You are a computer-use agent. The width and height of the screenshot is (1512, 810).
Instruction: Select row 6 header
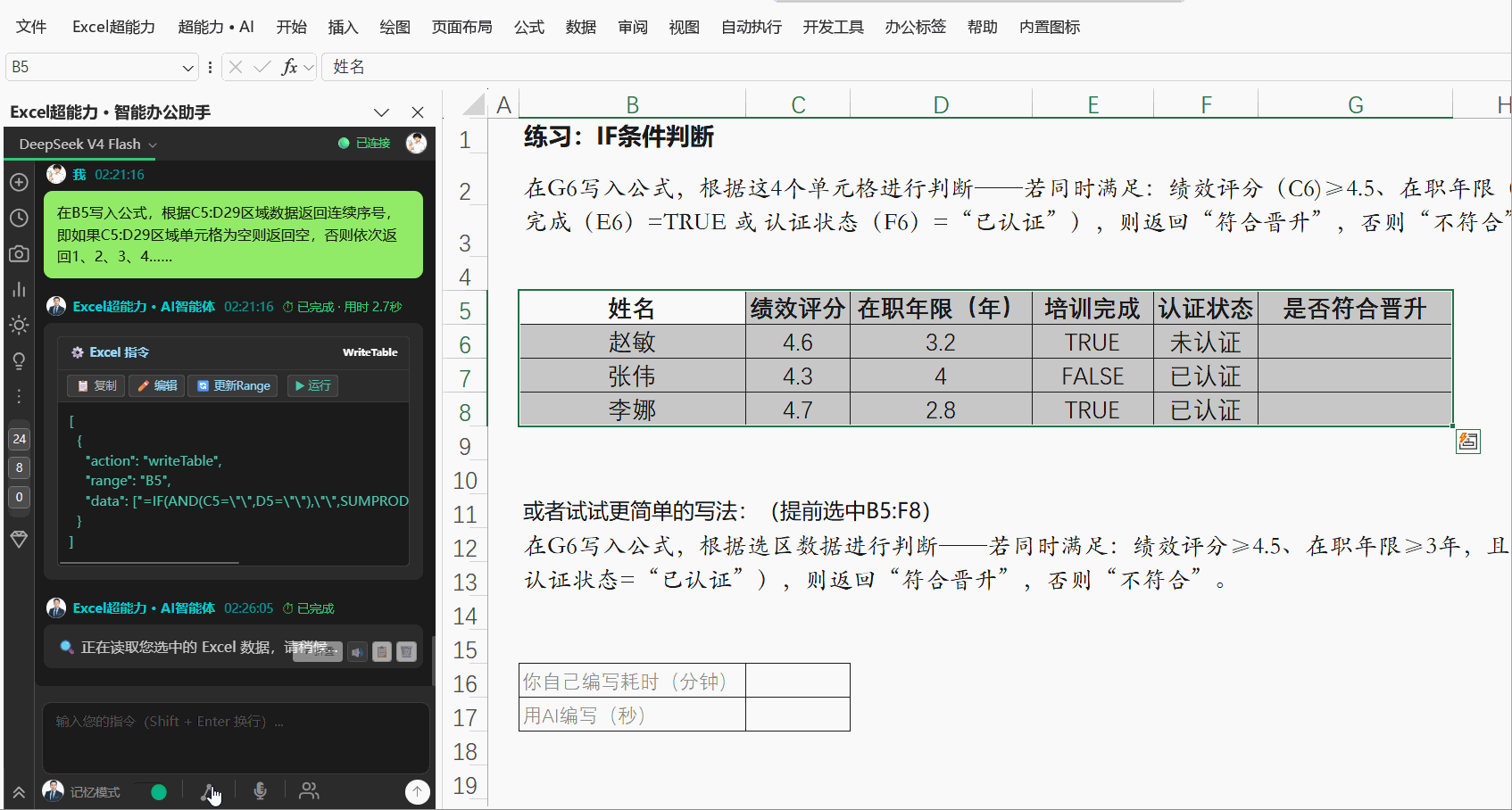point(465,344)
